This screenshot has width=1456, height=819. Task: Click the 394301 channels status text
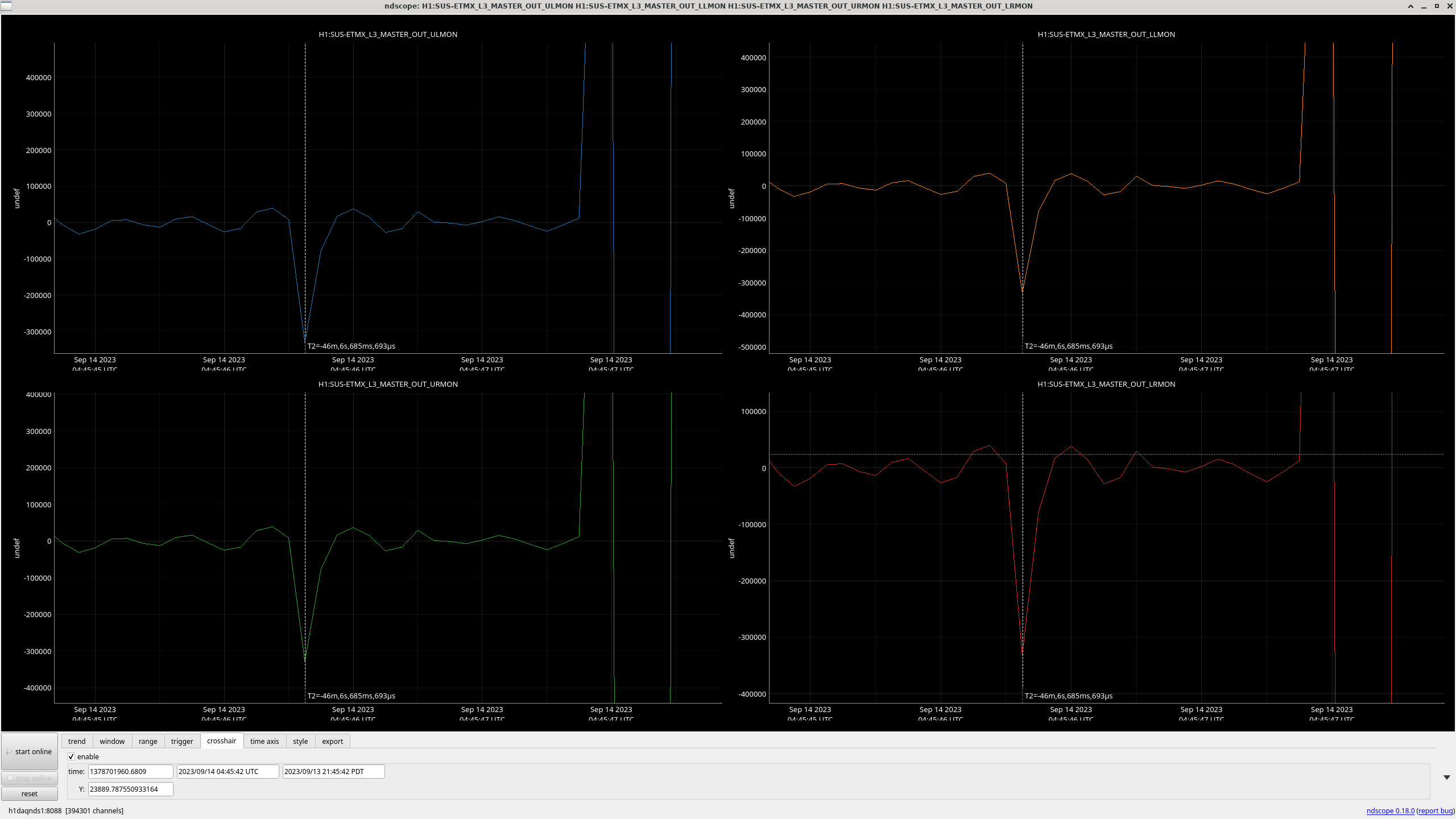click(x=94, y=810)
